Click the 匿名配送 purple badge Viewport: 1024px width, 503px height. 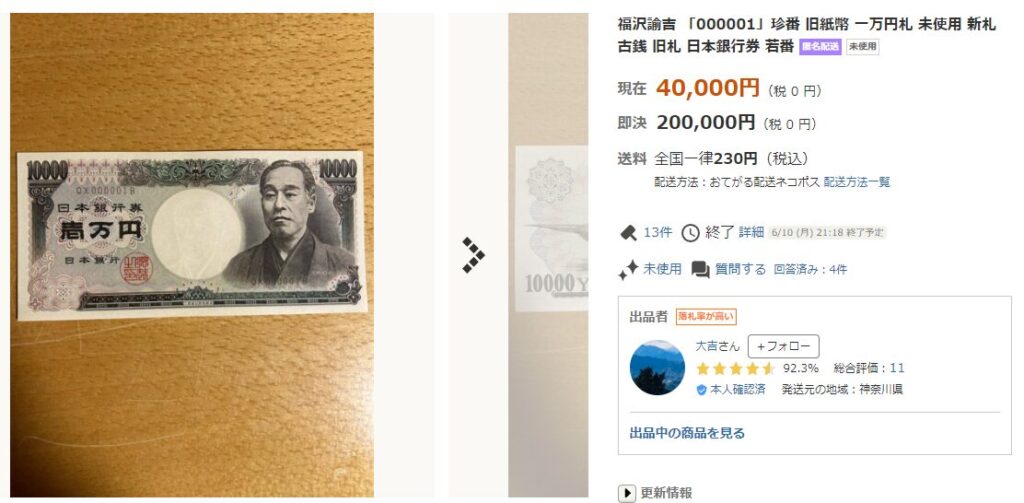tap(820, 46)
